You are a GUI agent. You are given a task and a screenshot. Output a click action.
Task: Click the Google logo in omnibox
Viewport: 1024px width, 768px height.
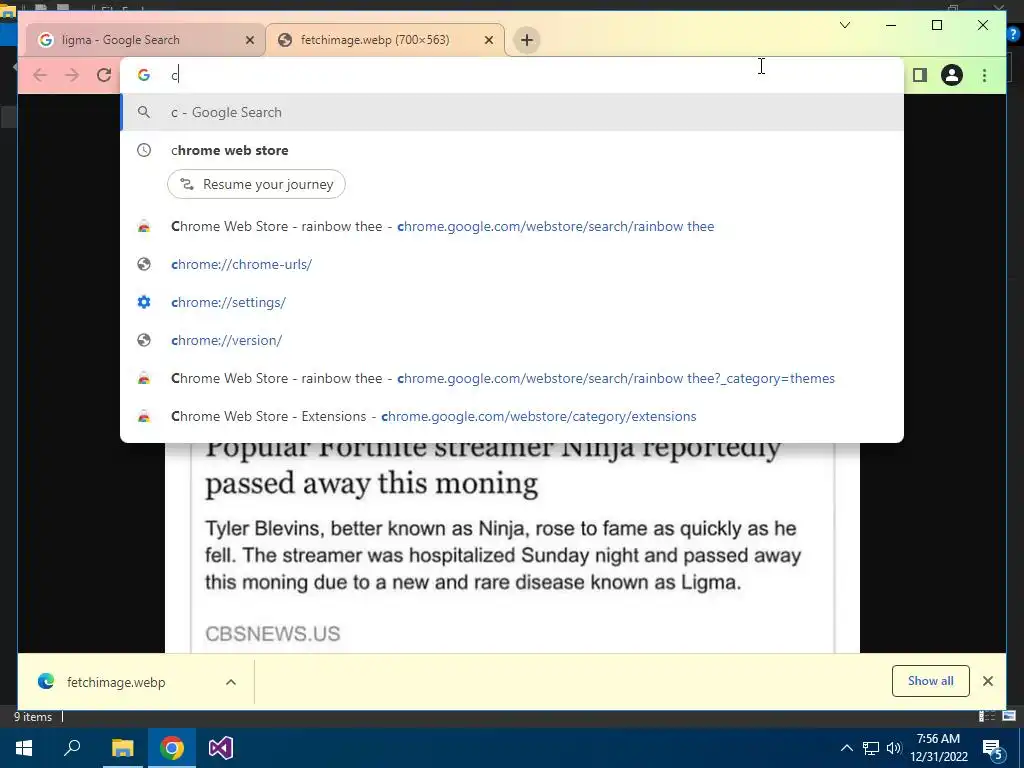click(144, 75)
